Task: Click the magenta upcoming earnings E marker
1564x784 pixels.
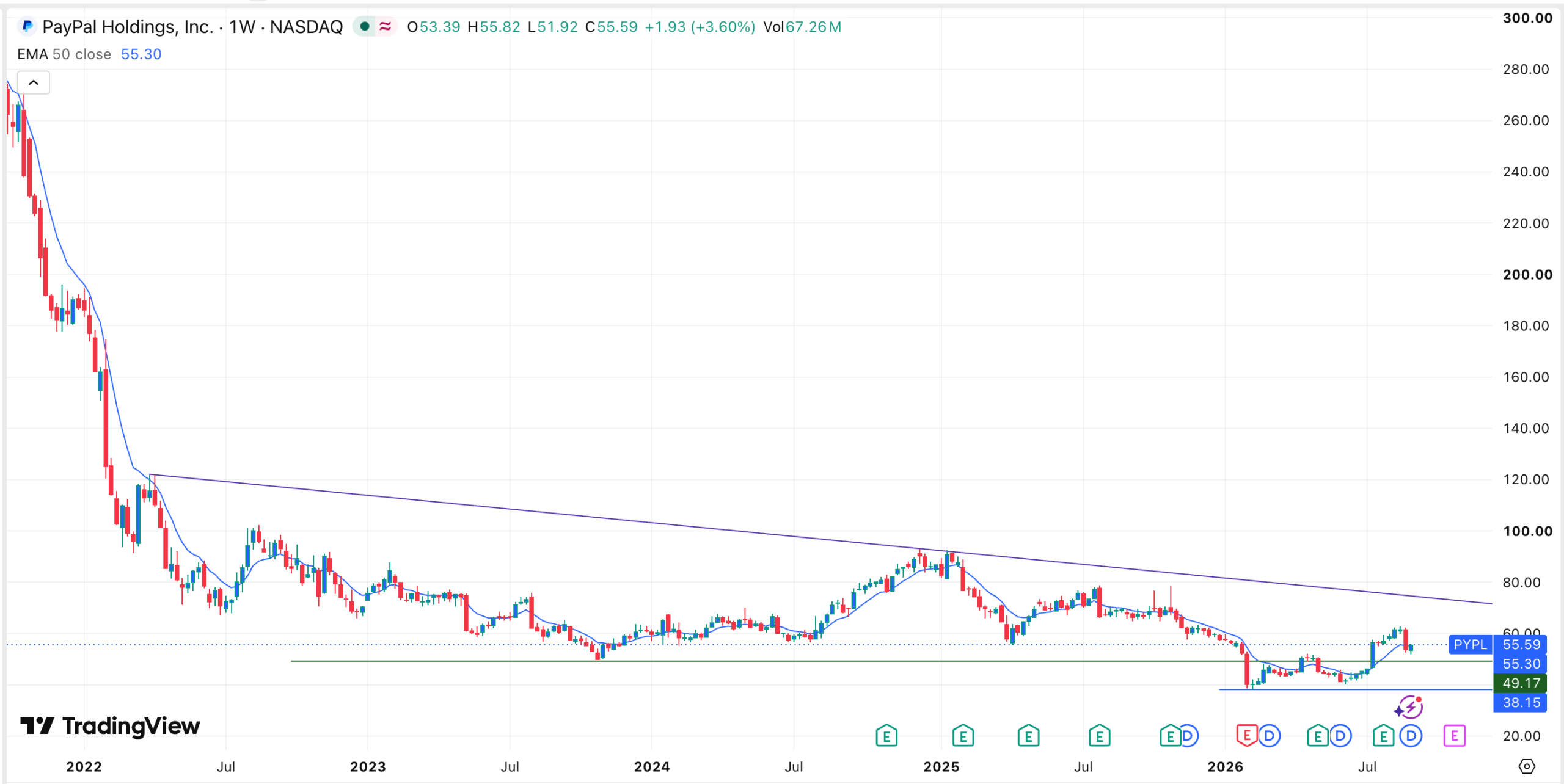Action: click(x=1455, y=736)
